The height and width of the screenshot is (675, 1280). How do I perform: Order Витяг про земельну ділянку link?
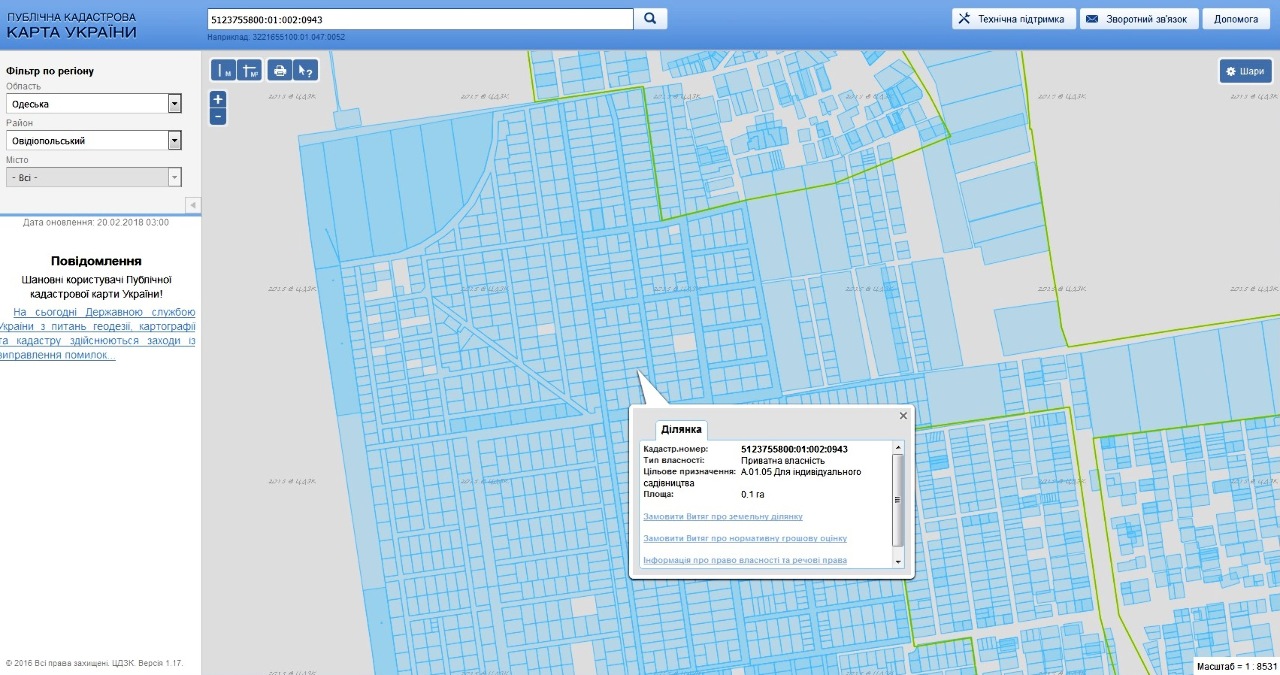(x=723, y=516)
